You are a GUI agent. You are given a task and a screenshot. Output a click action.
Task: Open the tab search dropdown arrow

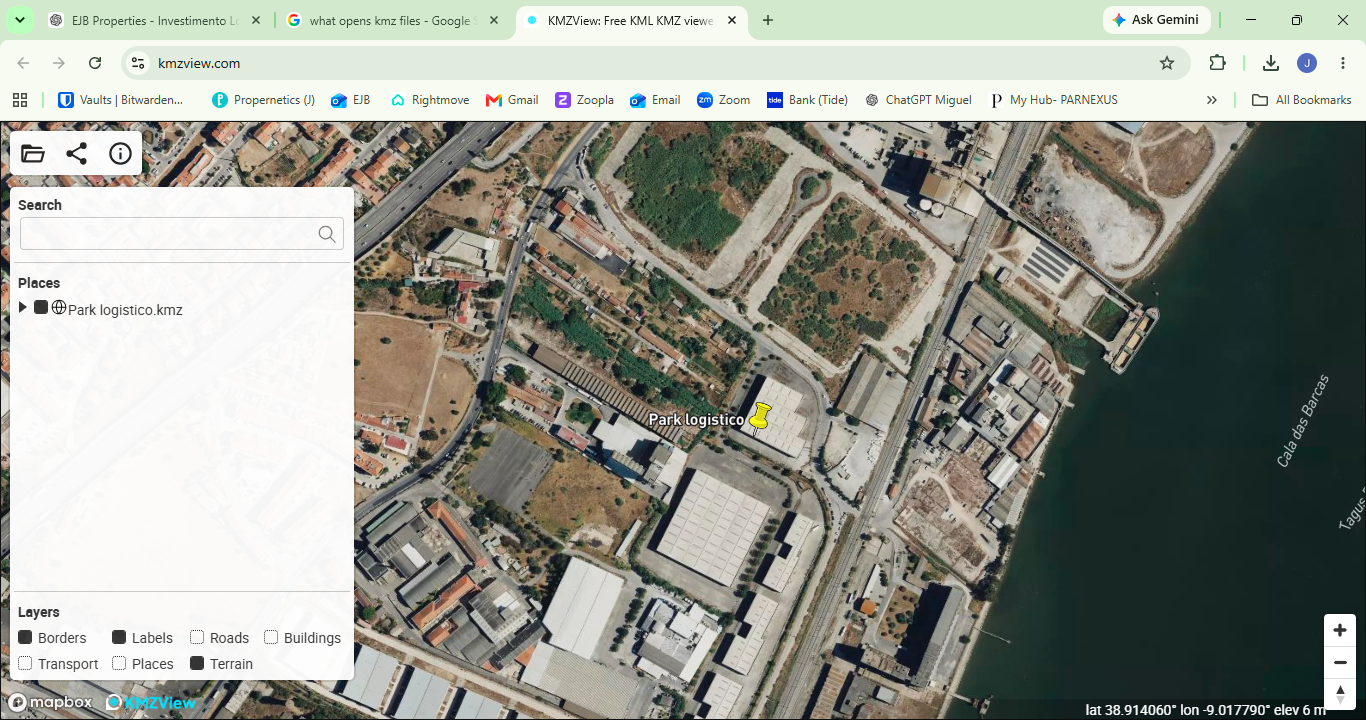[19, 20]
